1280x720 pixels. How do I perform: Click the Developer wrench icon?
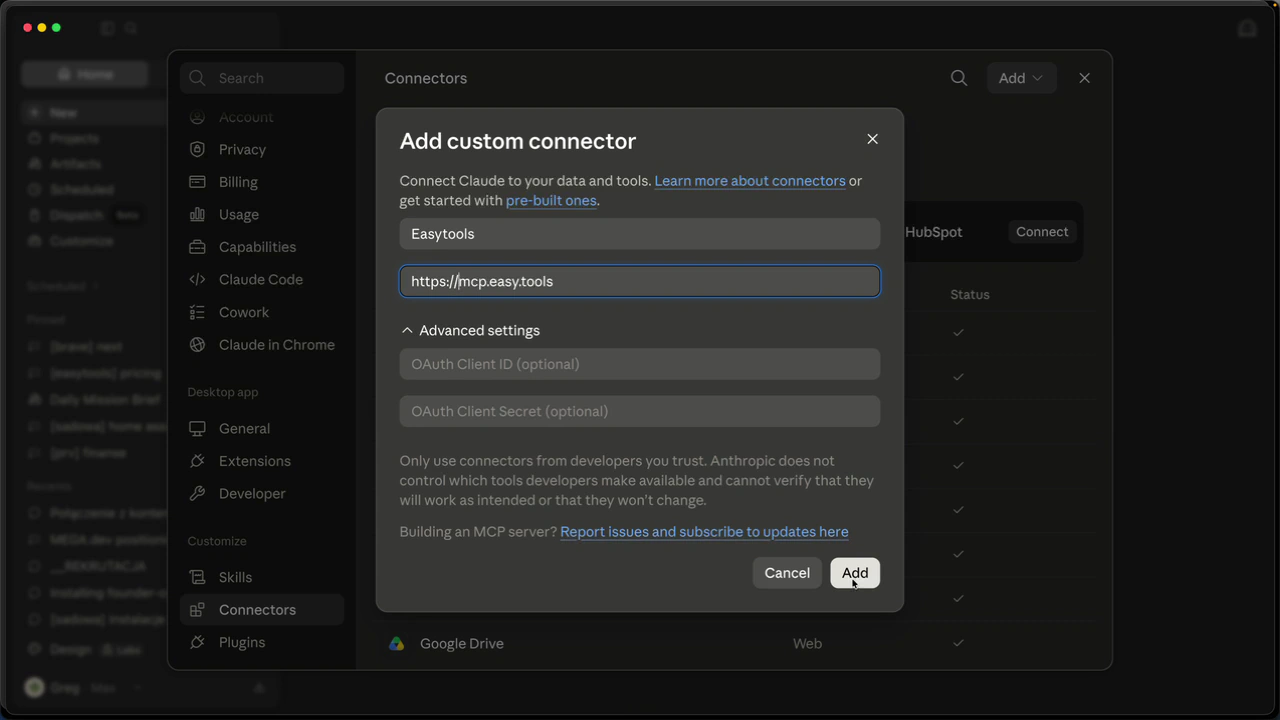click(198, 493)
